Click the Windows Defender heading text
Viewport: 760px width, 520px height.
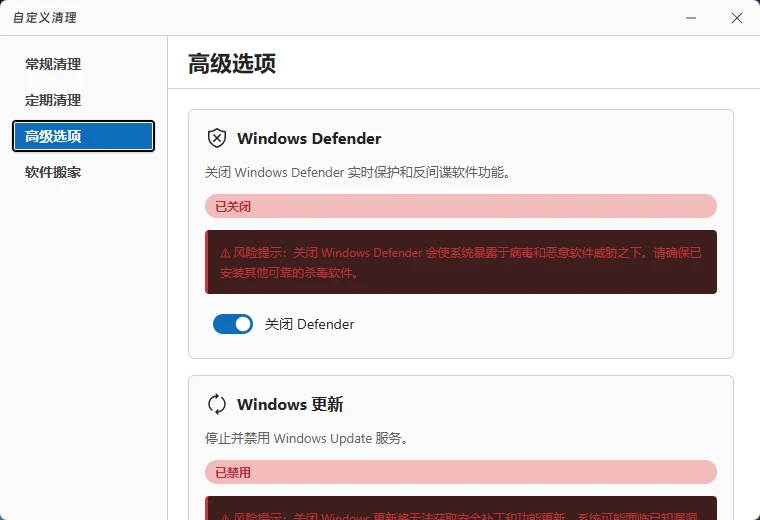click(x=309, y=139)
